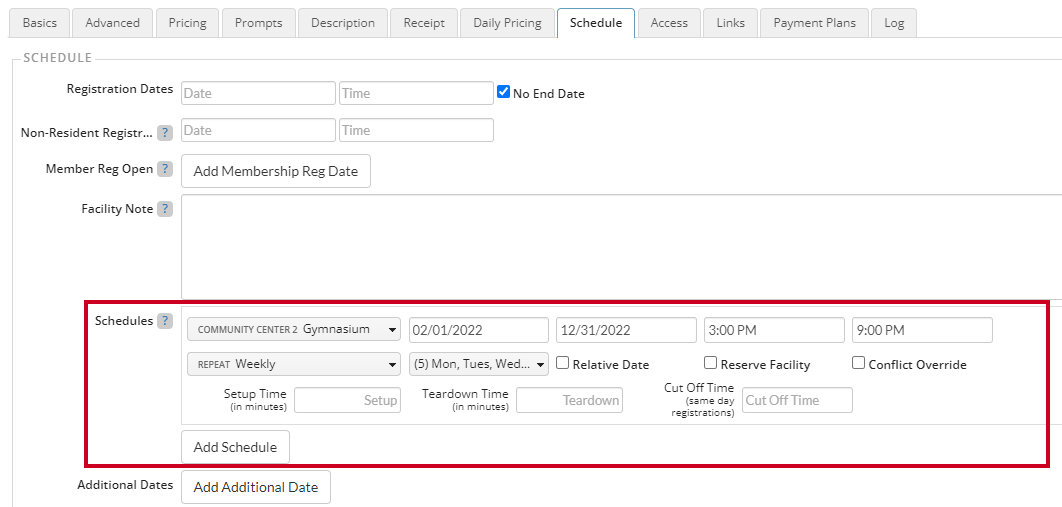Open the Advanced tab
The height and width of the screenshot is (507, 1062).
pyautogui.click(x=112, y=23)
